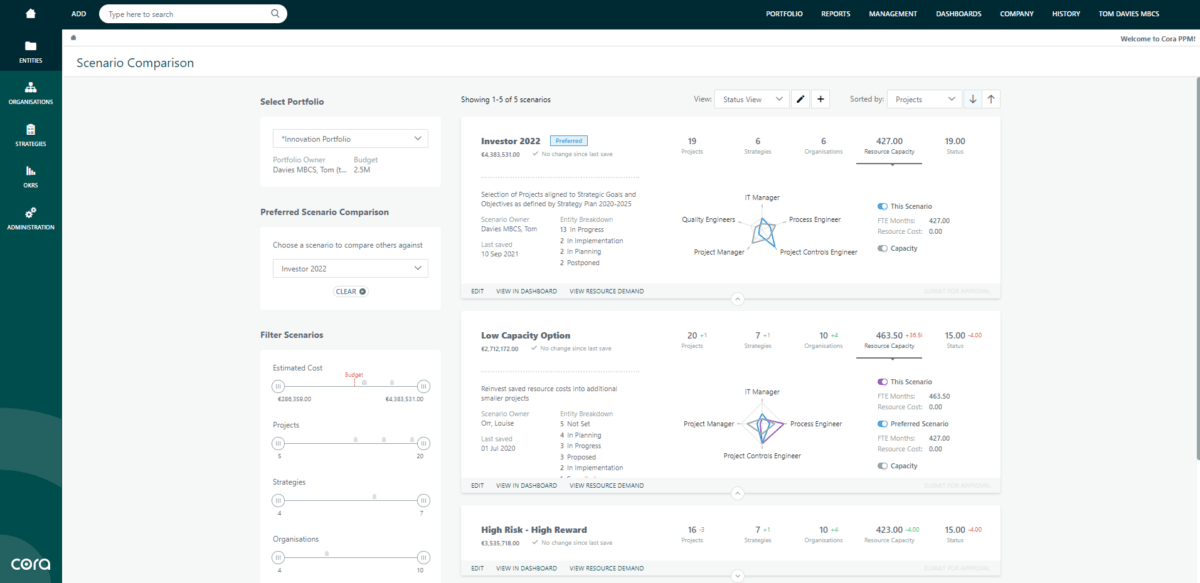Toggle This Scenario switch on Low Capacity Option
Image resolution: width=1200 pixels, height=583 pixels.
(x=883, y=382)
